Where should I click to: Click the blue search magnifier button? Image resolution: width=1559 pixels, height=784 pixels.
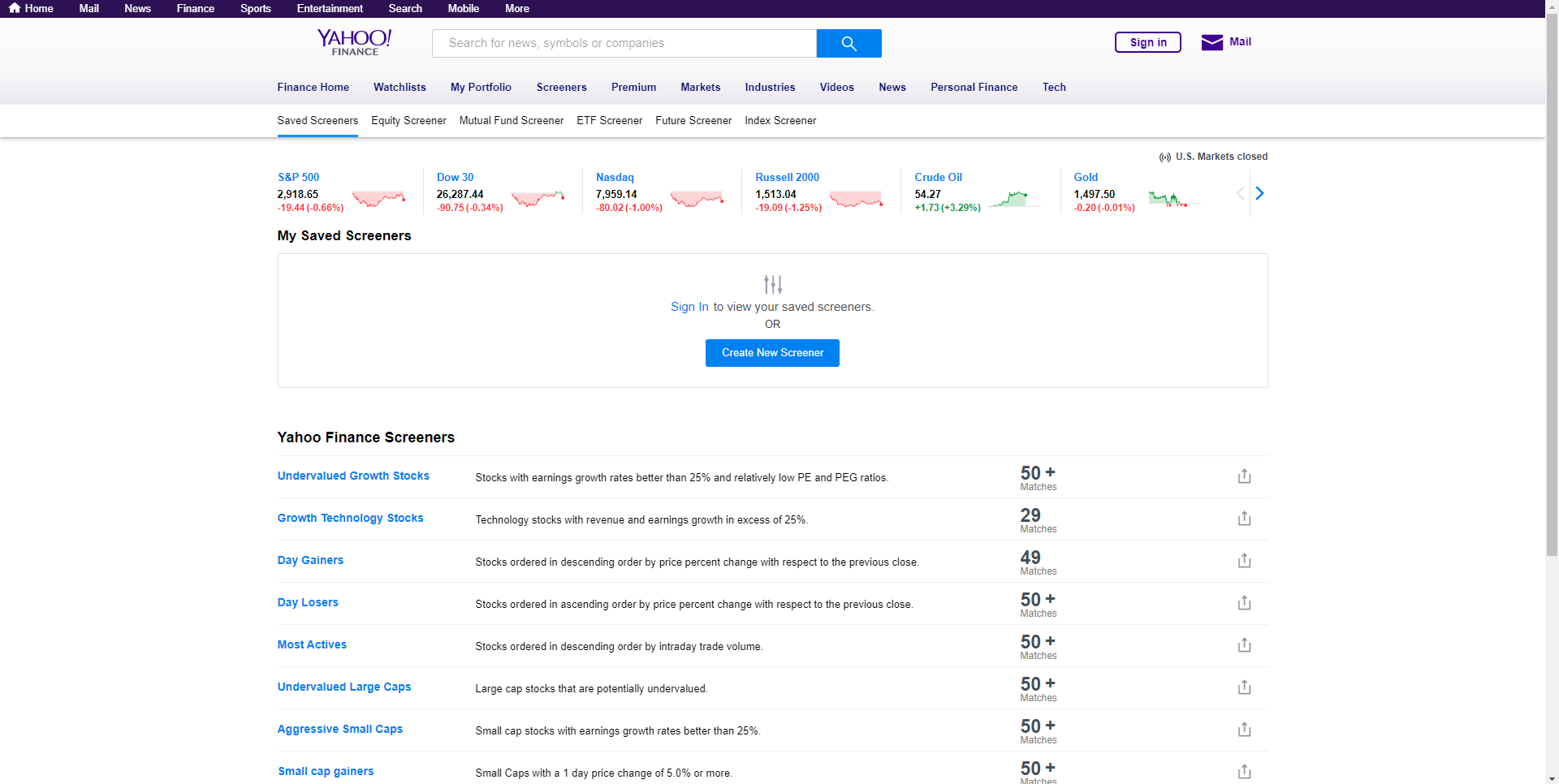[849, 43]
